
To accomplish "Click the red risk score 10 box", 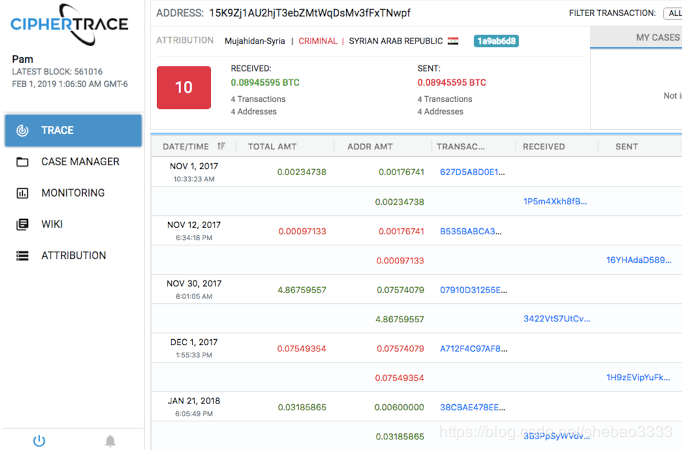I will [x=184, y=87].
